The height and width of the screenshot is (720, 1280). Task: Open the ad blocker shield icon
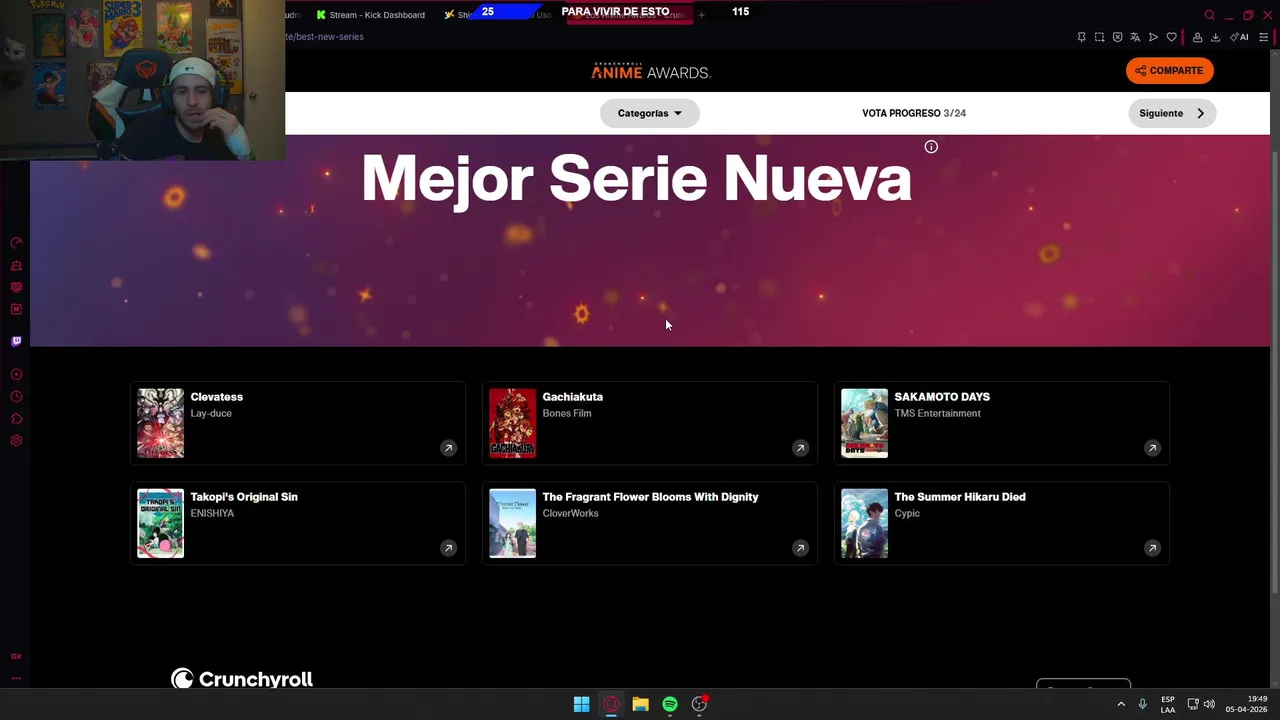(1117, 37)
